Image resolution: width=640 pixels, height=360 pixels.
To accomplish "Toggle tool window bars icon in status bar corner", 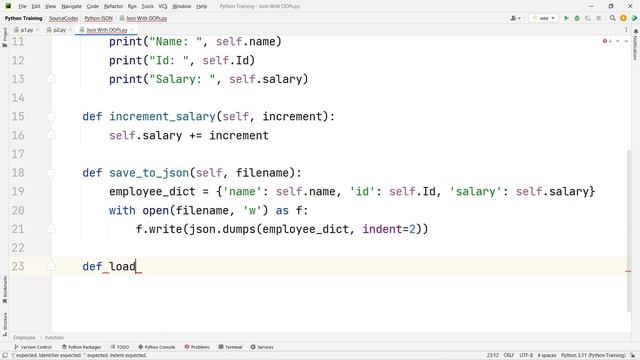I will [x=4, y=356].
